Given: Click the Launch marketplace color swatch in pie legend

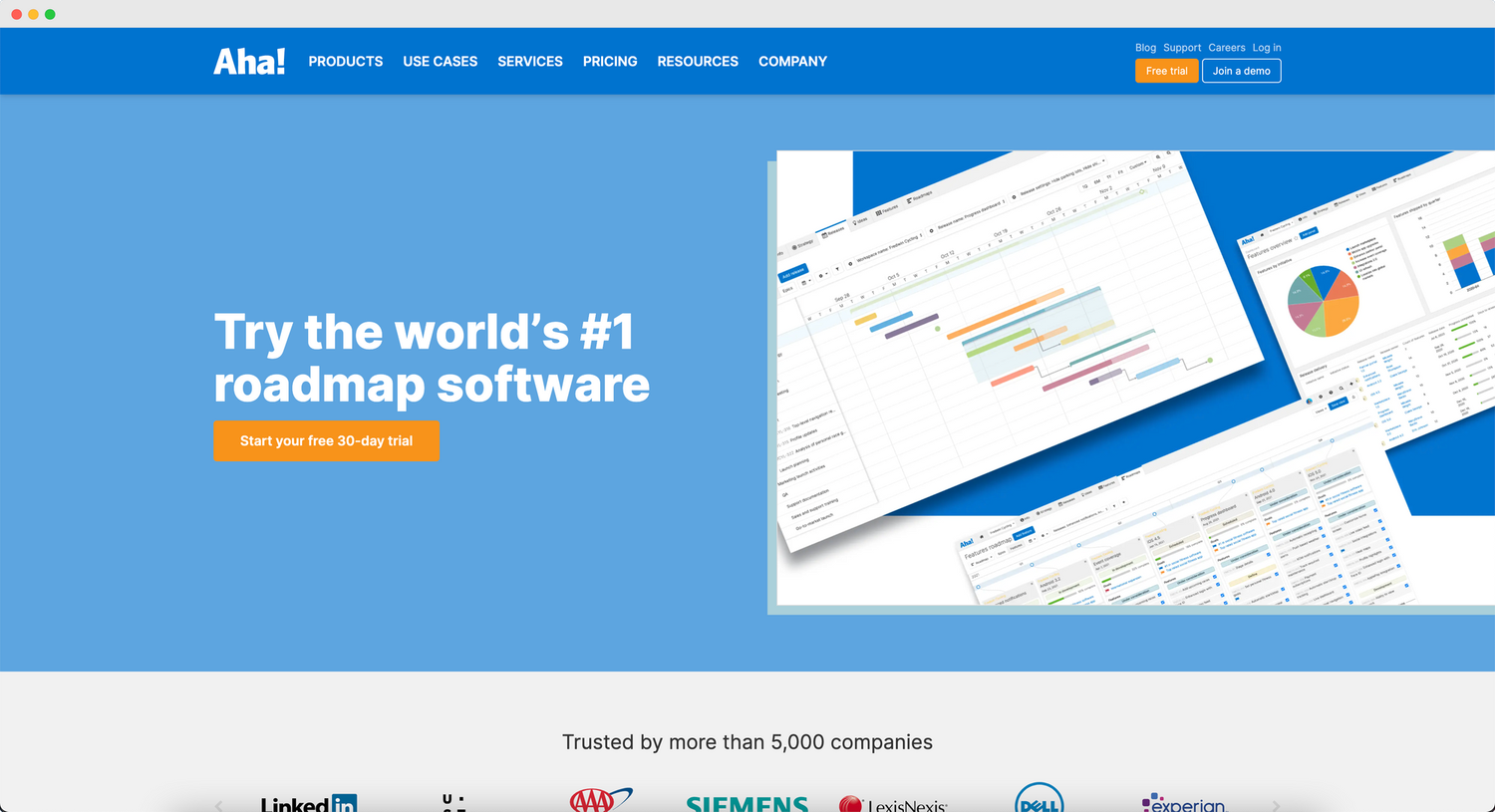Looking at the screenshot, I should [x=1347, y=249].
